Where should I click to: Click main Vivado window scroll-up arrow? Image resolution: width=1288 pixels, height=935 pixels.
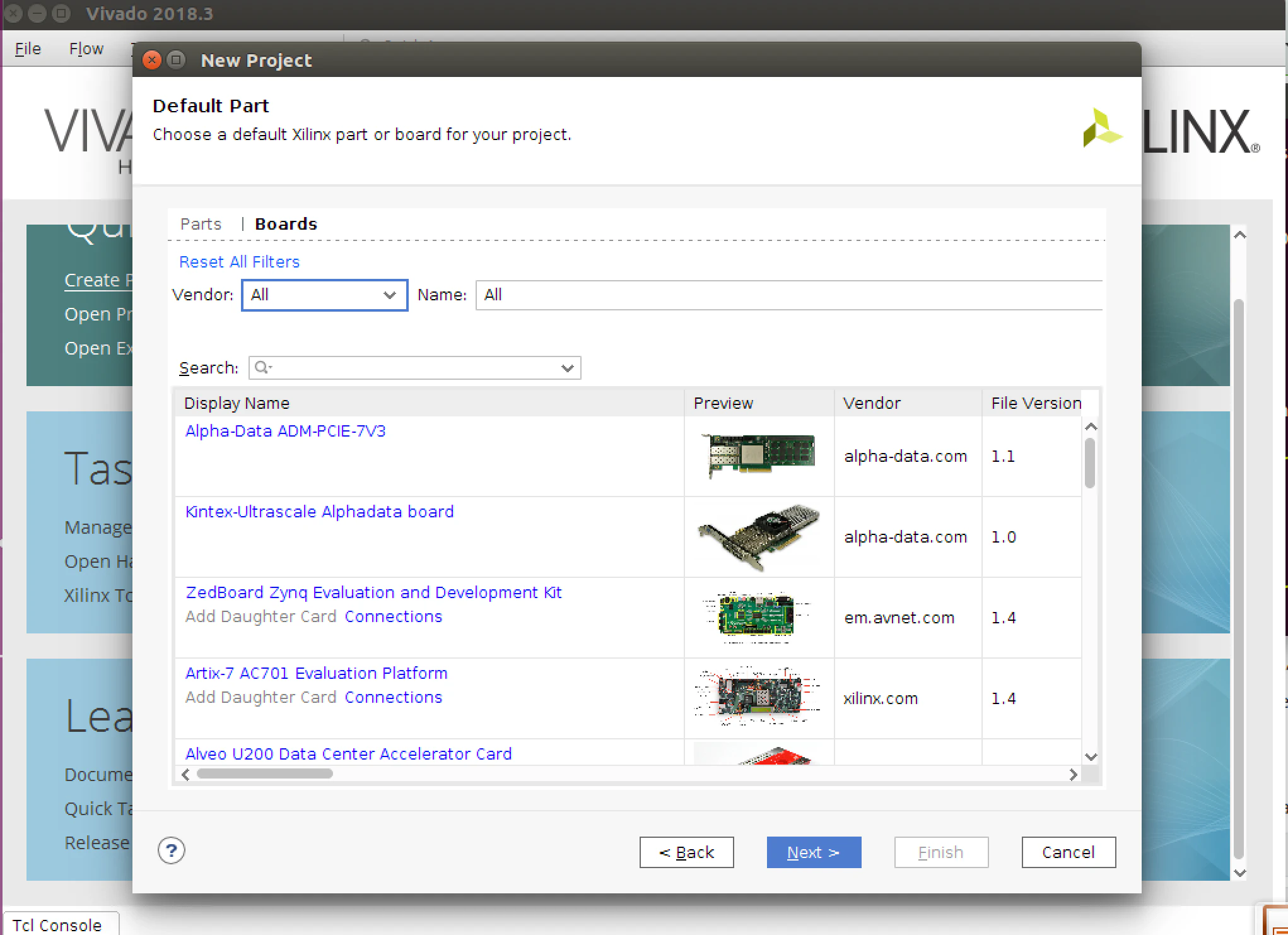click(1239, 235)
